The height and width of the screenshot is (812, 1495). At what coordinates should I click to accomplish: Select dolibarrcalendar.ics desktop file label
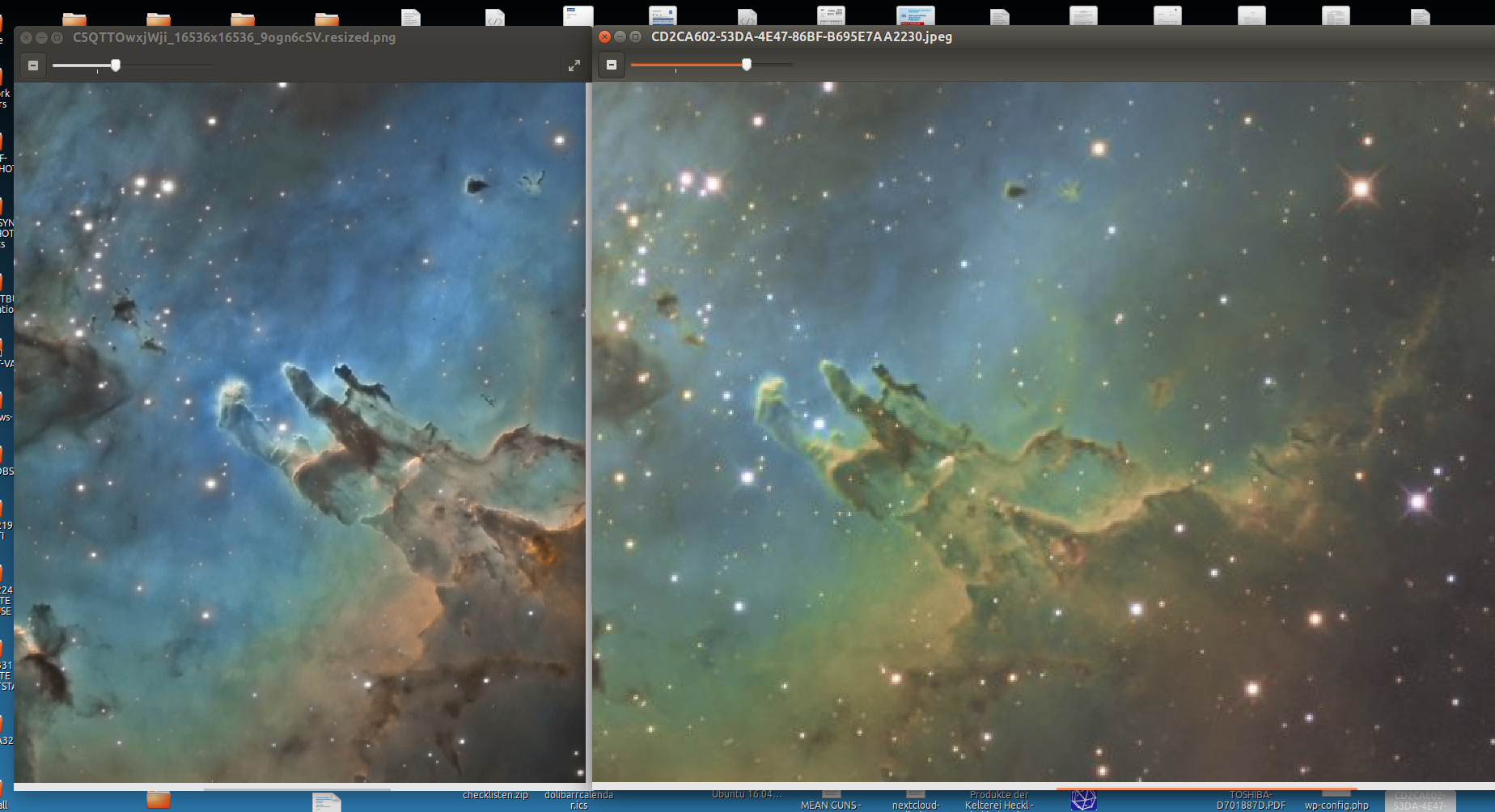point(578,800)
